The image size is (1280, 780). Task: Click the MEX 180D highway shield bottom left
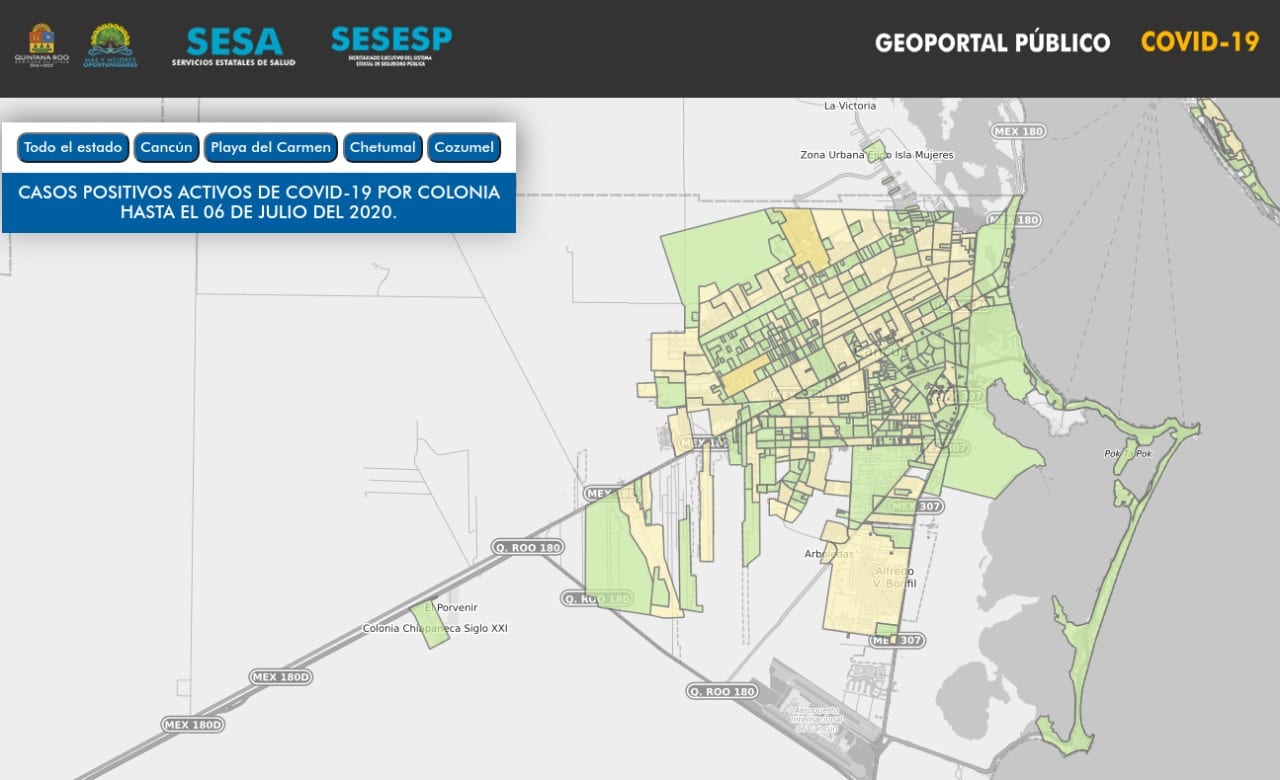point(192,722)
